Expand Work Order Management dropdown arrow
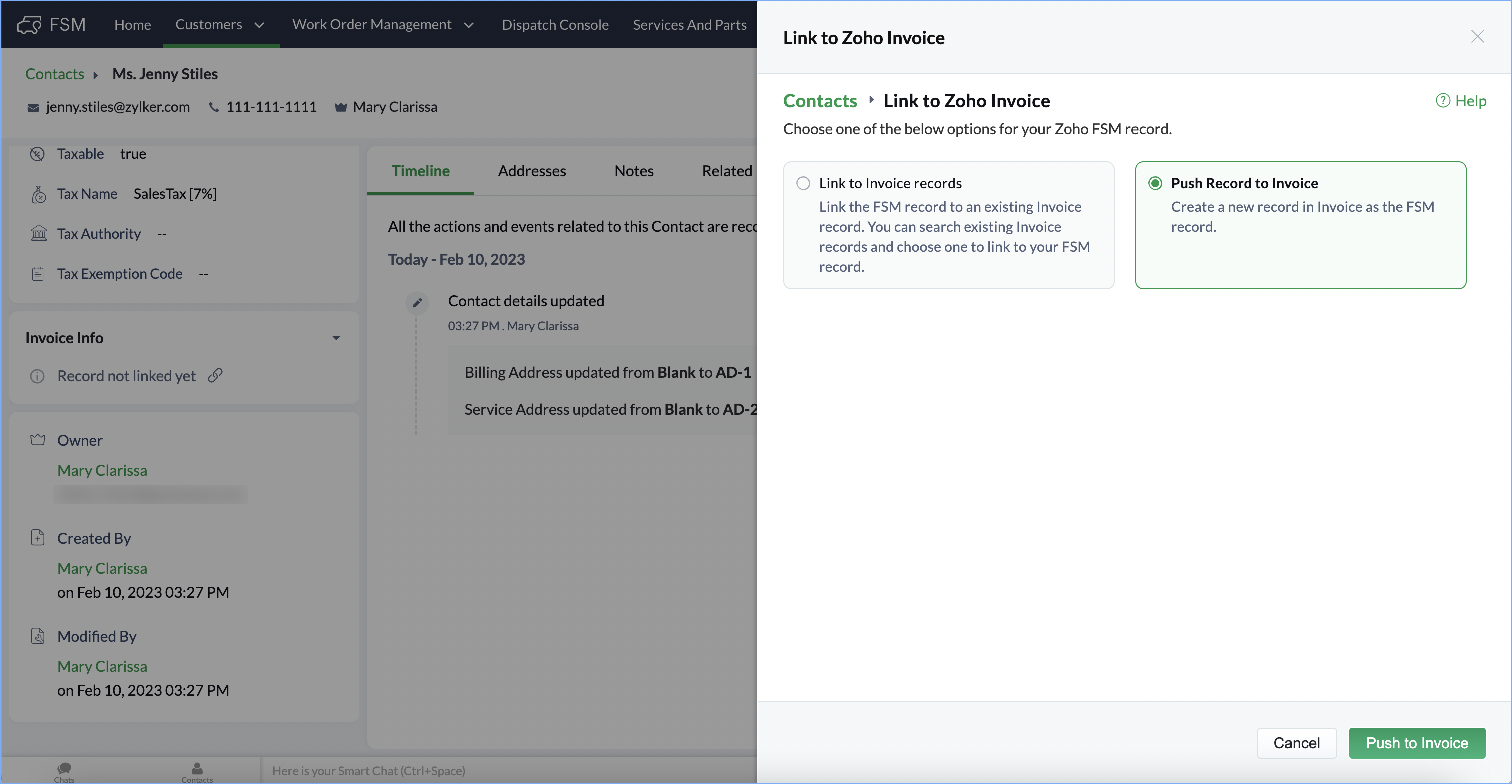This screenshot has width=1512, height=784. tap(469, 25)
